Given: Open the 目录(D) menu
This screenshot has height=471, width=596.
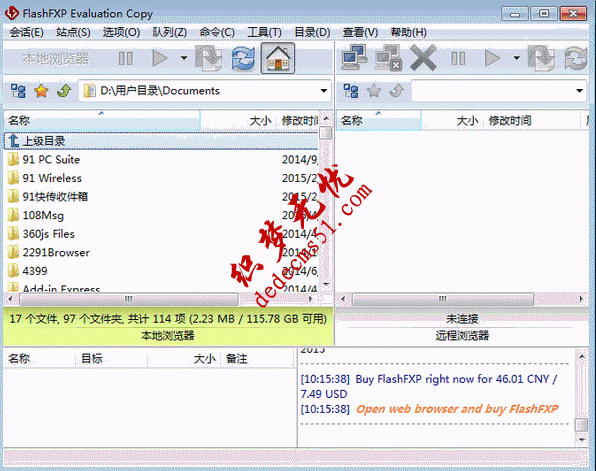Looking at the screenshot, I should [312, 32].
